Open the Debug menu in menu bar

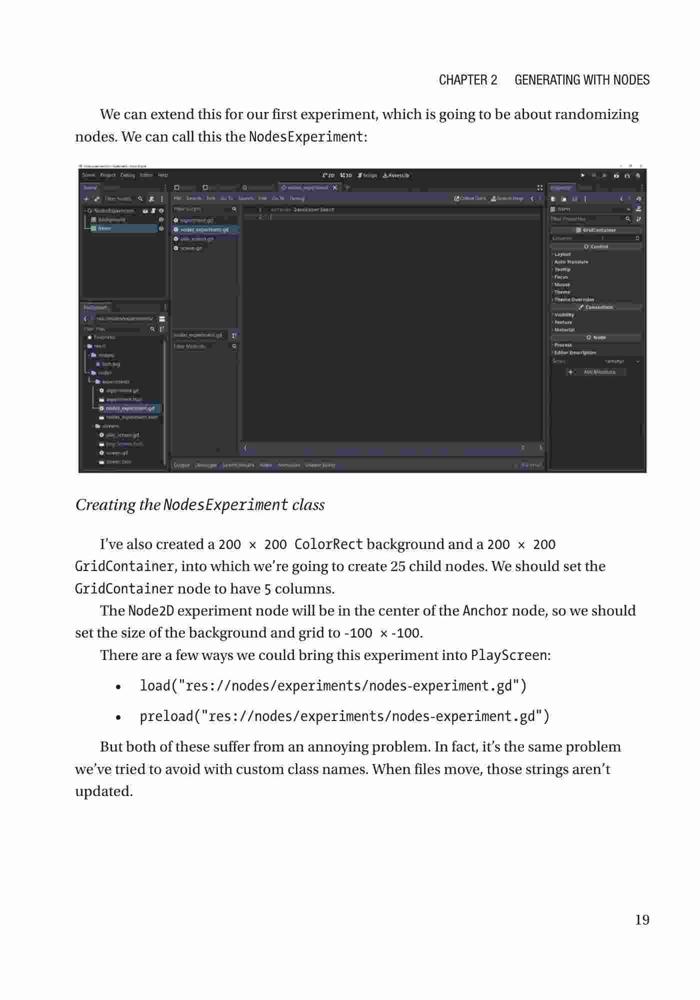[x=128, y=175]
